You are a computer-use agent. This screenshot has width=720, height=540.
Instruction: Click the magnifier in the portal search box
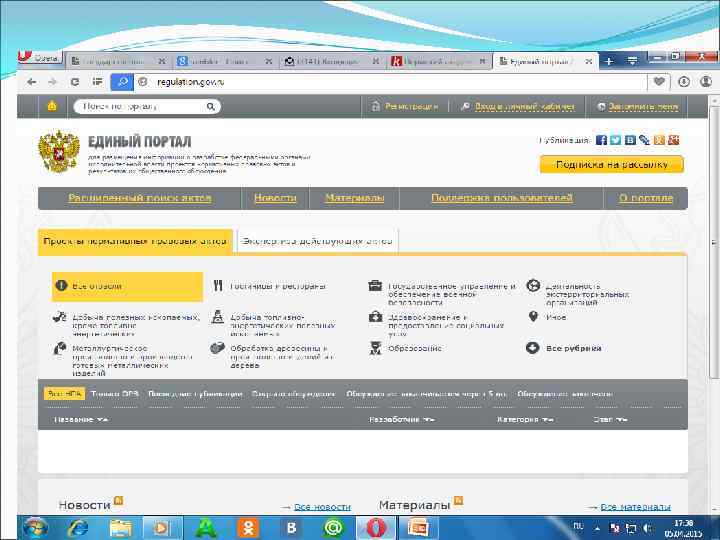pyautogui.click(x=210, y=107)
